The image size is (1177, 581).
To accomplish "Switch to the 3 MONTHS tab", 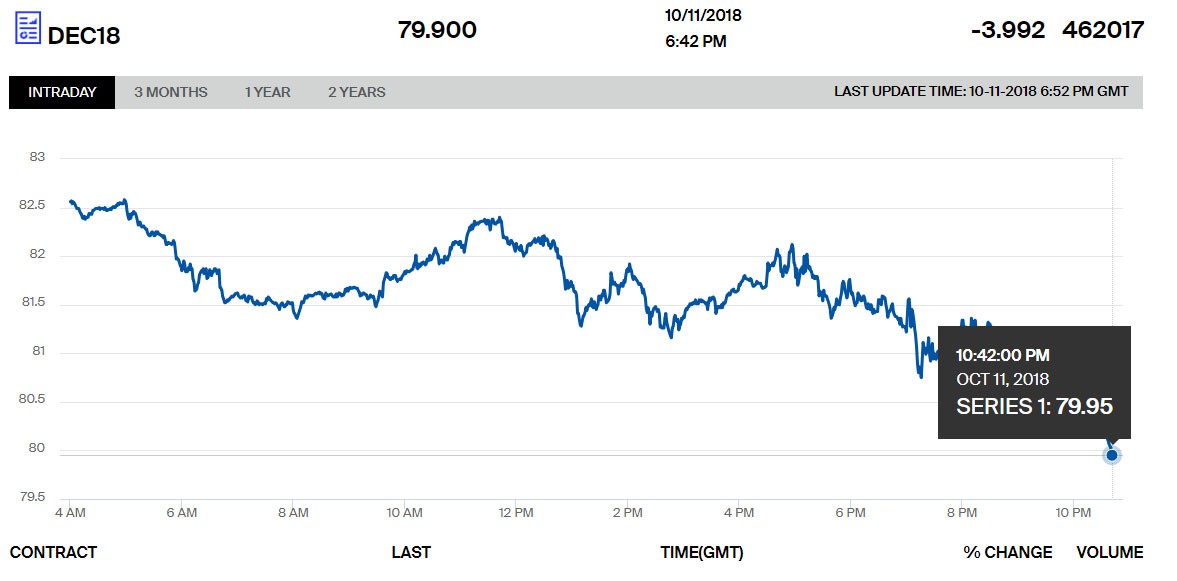I will click(x=171, y=92).
